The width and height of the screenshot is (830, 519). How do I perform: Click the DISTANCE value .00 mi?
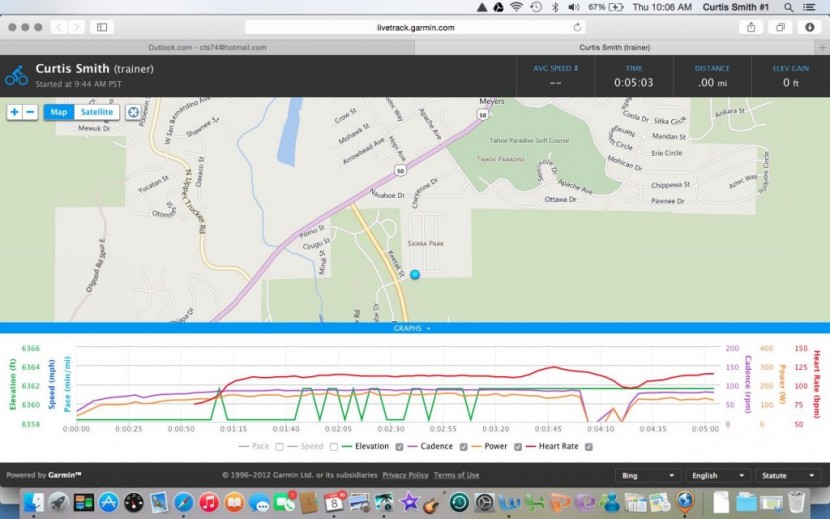[712, 83]
